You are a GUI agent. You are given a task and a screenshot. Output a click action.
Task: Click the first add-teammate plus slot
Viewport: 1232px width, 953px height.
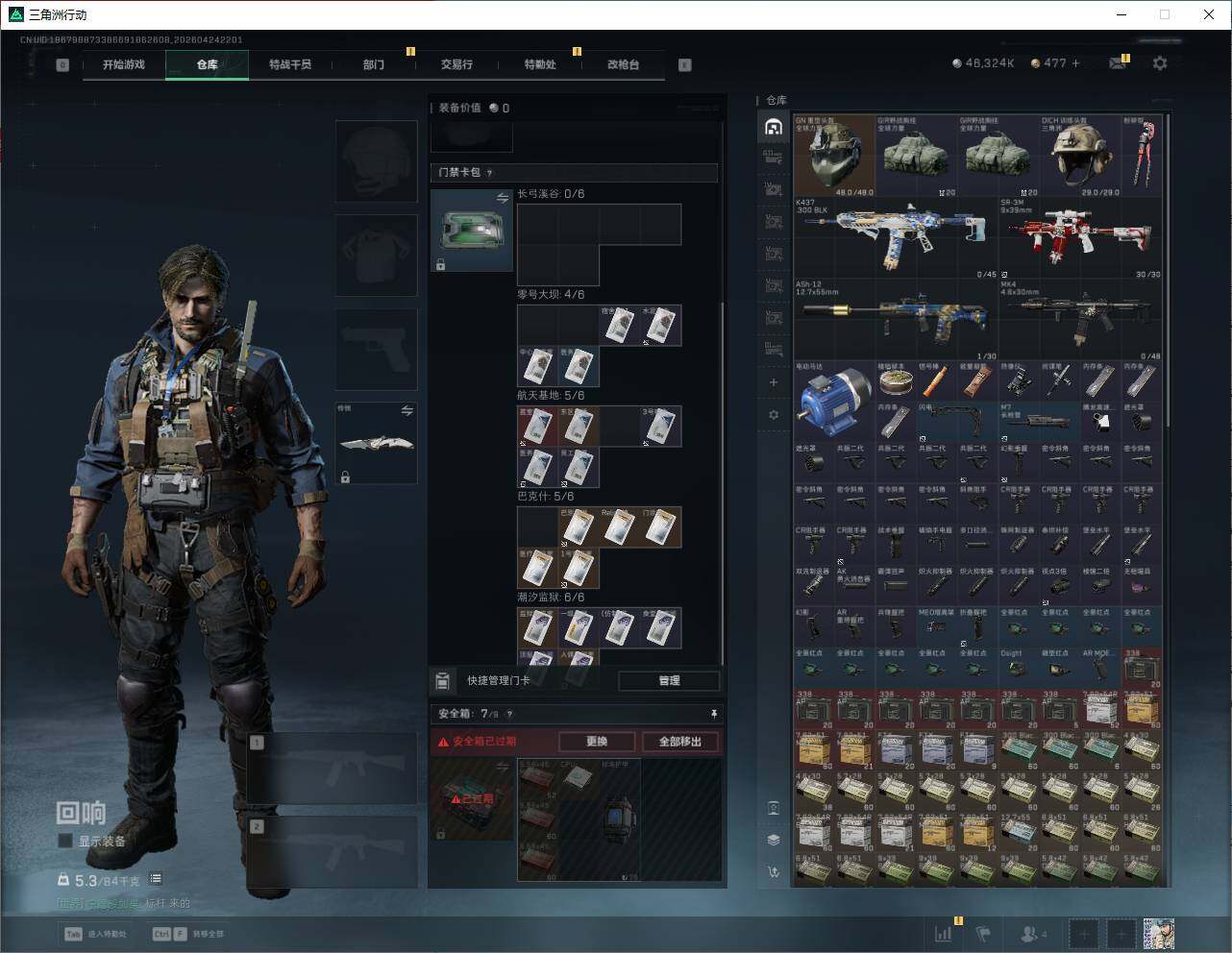pyautogui.click(x=1083, y=933)
